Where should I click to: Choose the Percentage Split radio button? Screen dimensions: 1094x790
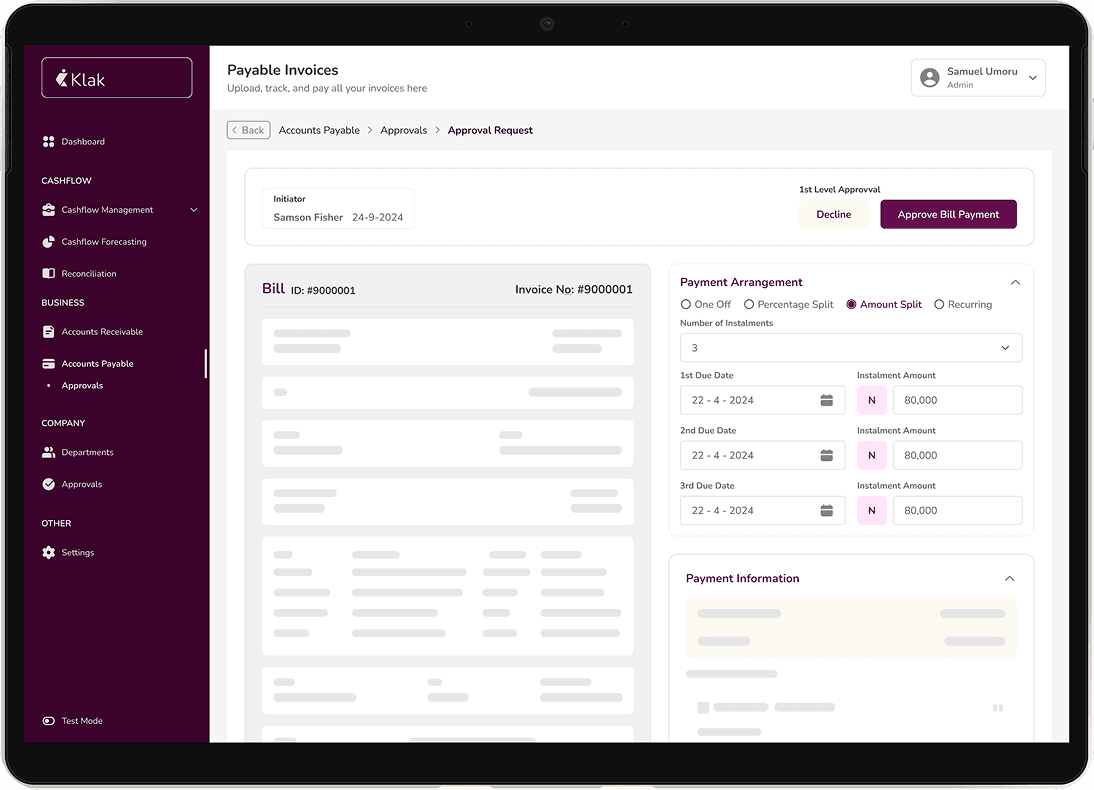(x=749, y=305)
